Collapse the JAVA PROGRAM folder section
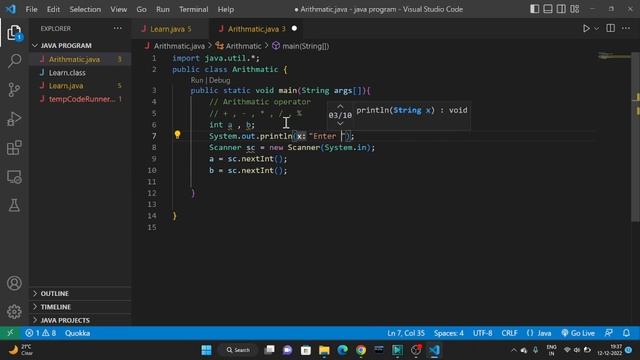 [x=80, y=46]
